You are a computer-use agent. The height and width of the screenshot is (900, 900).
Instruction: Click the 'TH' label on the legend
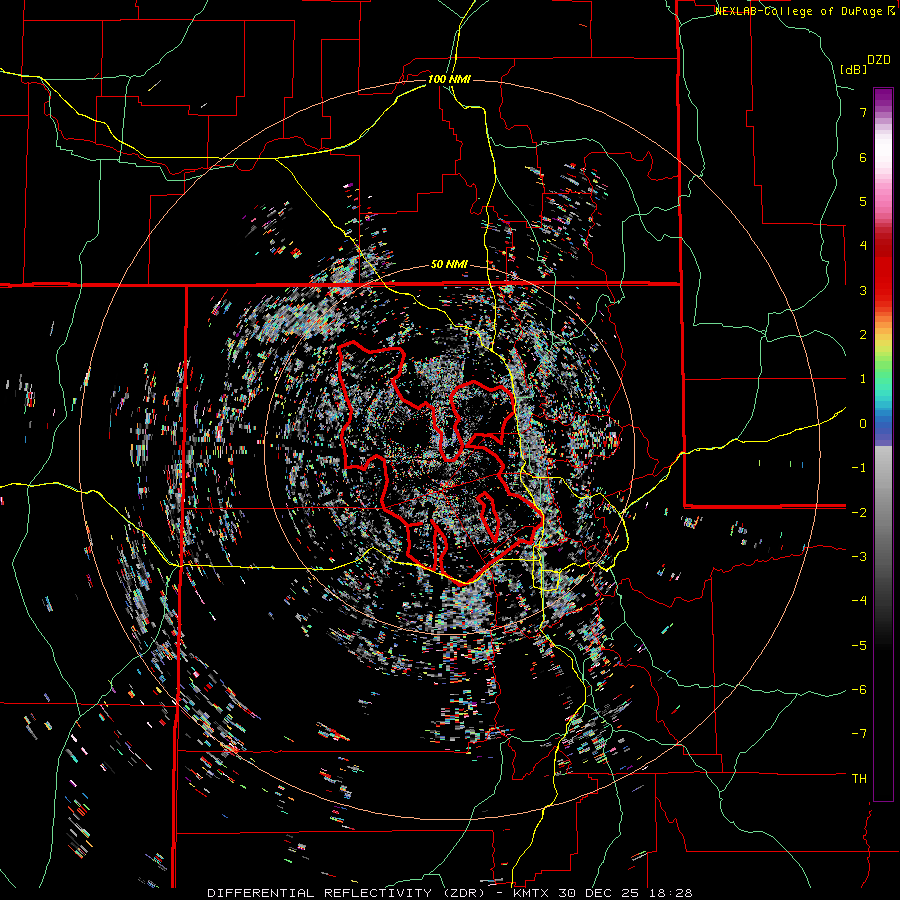859,779
